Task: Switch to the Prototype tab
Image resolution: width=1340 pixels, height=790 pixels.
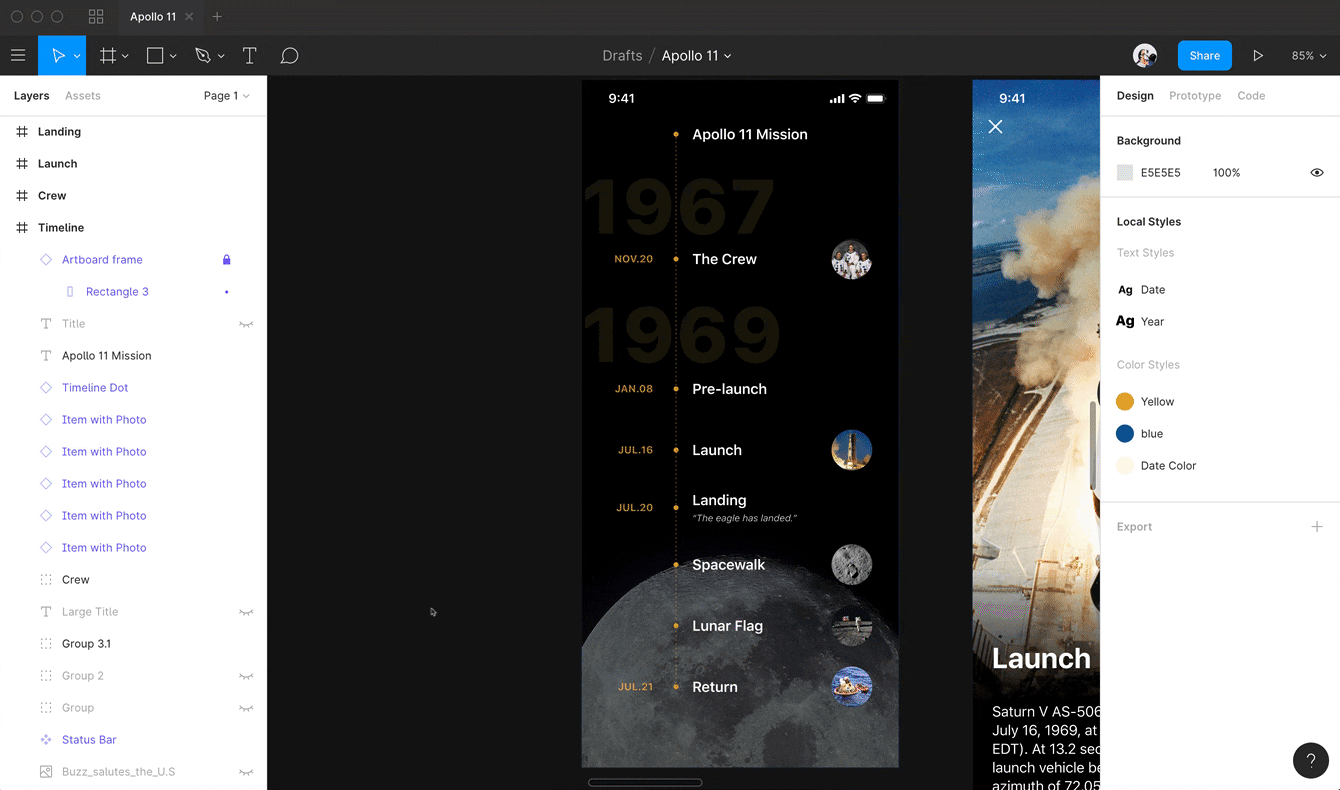Action: point(1195,96)
